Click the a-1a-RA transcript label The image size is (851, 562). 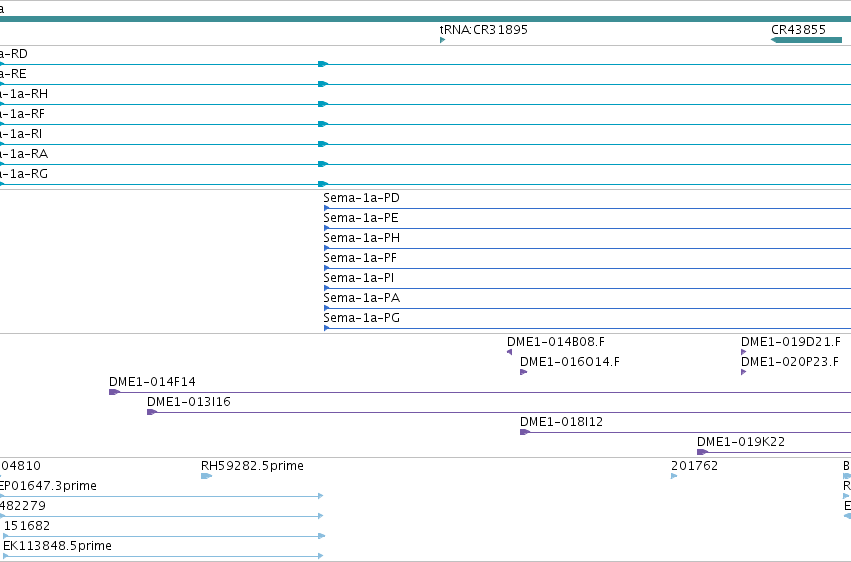(x=24, y=154)
